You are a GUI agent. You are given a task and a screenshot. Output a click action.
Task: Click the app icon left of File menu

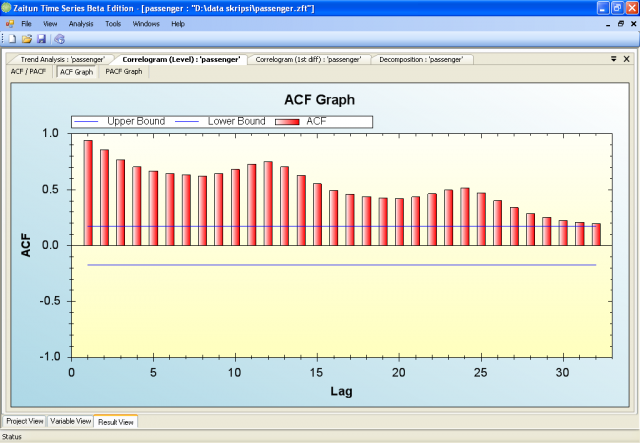pos(9,22)
